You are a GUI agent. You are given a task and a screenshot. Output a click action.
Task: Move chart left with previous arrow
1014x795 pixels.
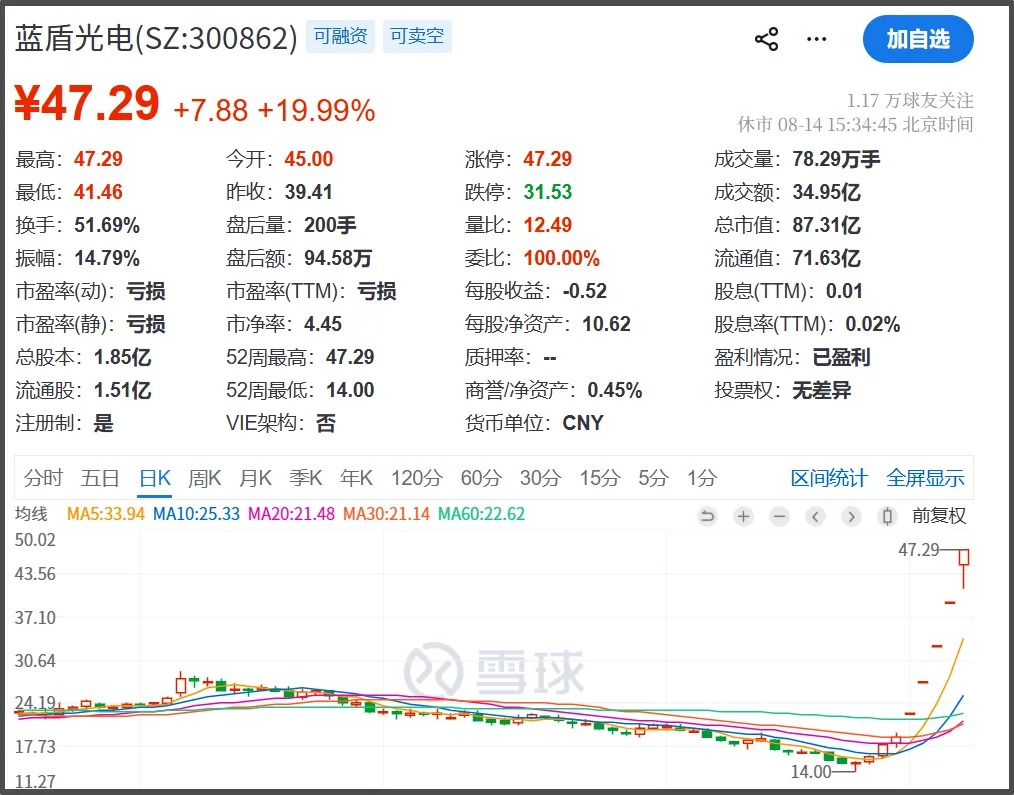(x=815, y=516)
